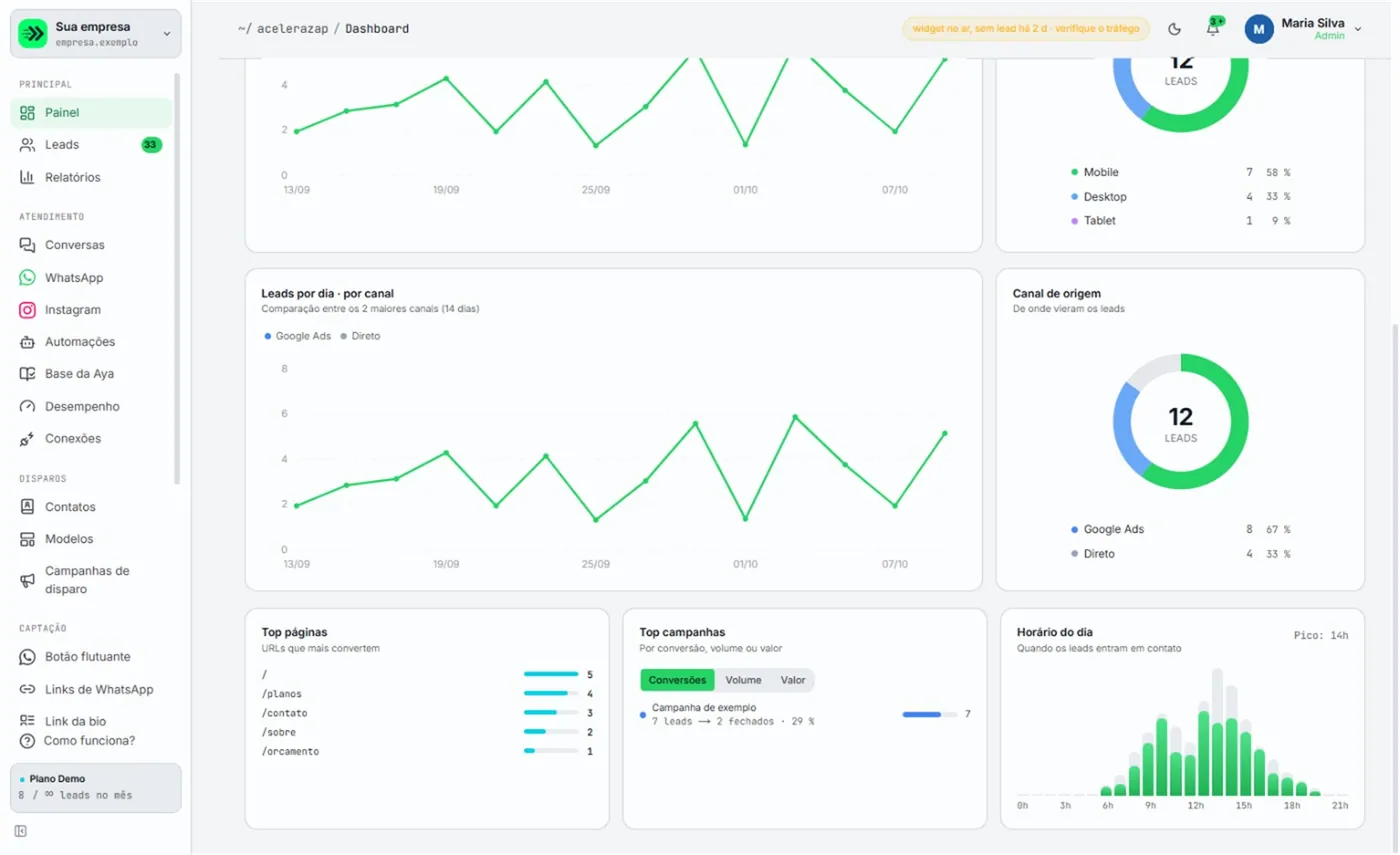
Task: Select the Conversões tab
Action: 678,680
